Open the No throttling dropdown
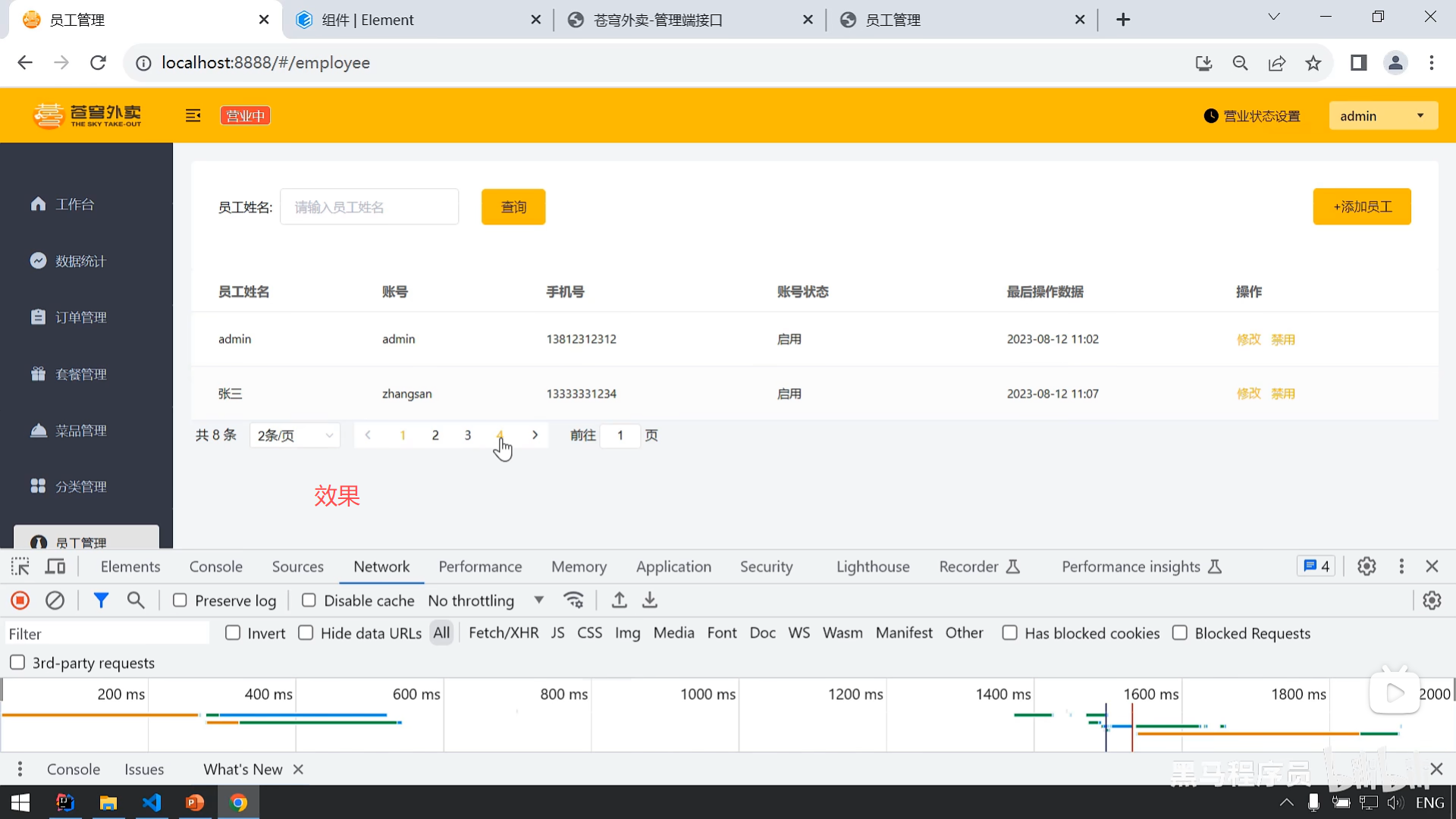 [485, 601]
